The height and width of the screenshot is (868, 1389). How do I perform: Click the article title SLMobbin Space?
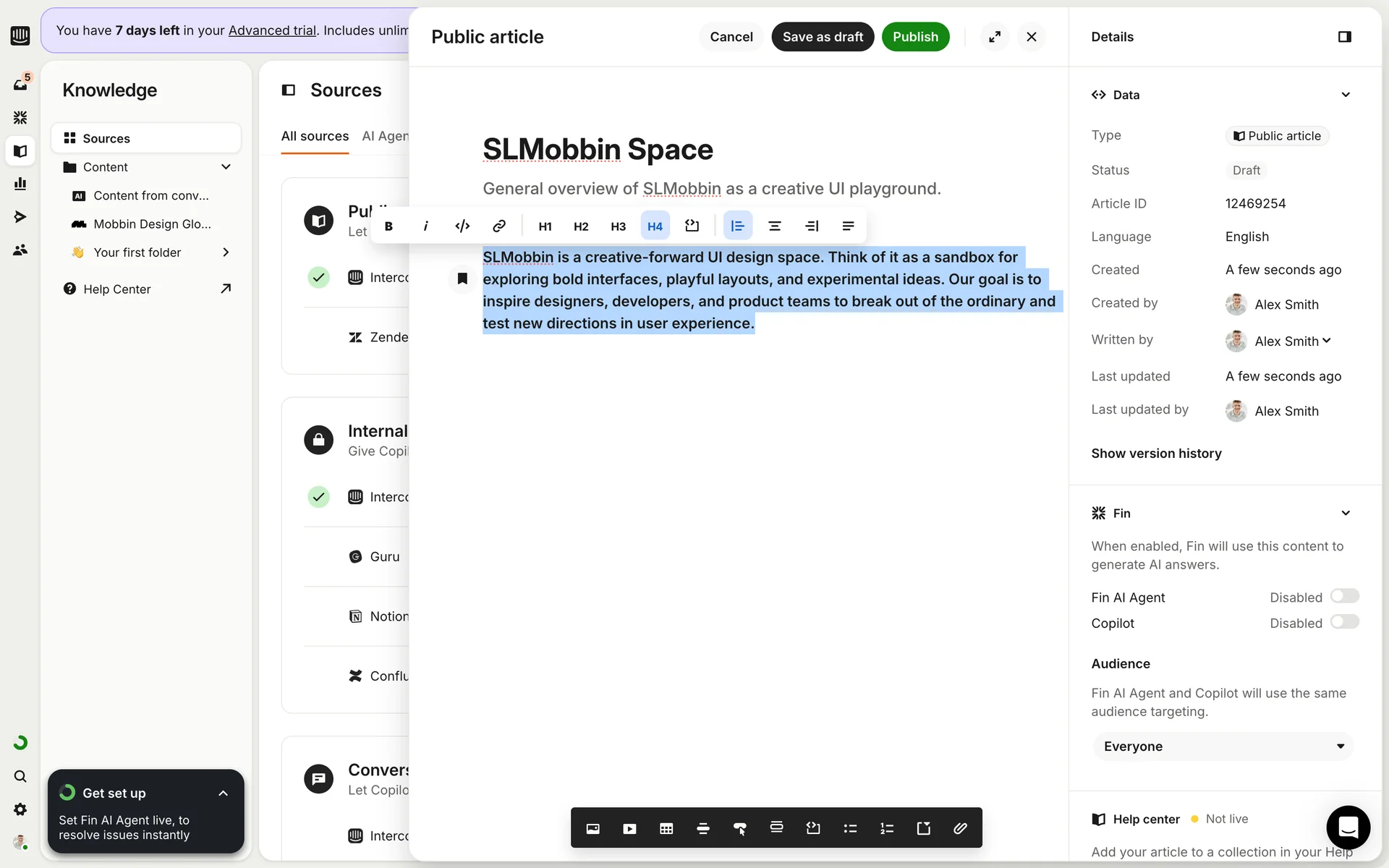click(x=598, y=150)
